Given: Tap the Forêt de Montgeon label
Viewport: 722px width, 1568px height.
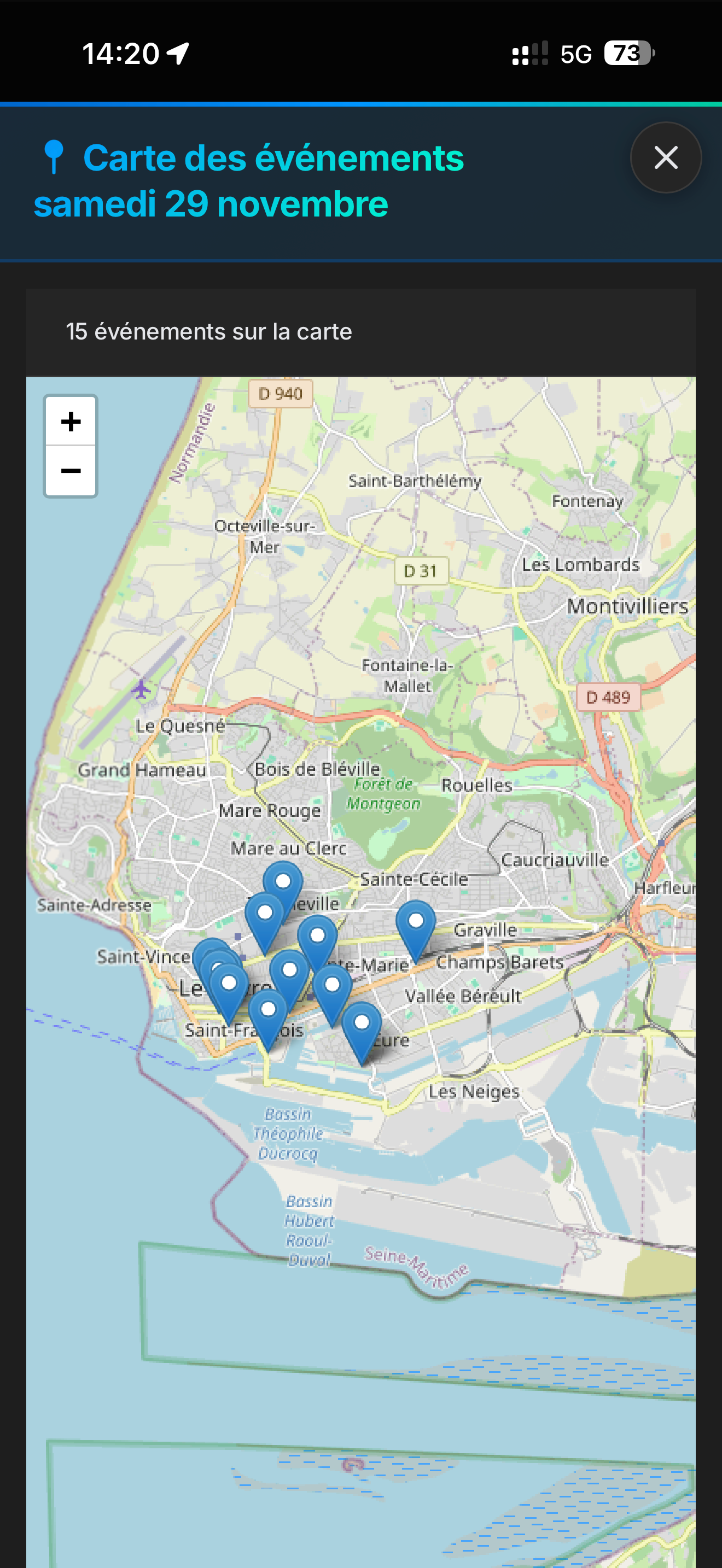Looking at the screenshot, I should pos(383,794).
